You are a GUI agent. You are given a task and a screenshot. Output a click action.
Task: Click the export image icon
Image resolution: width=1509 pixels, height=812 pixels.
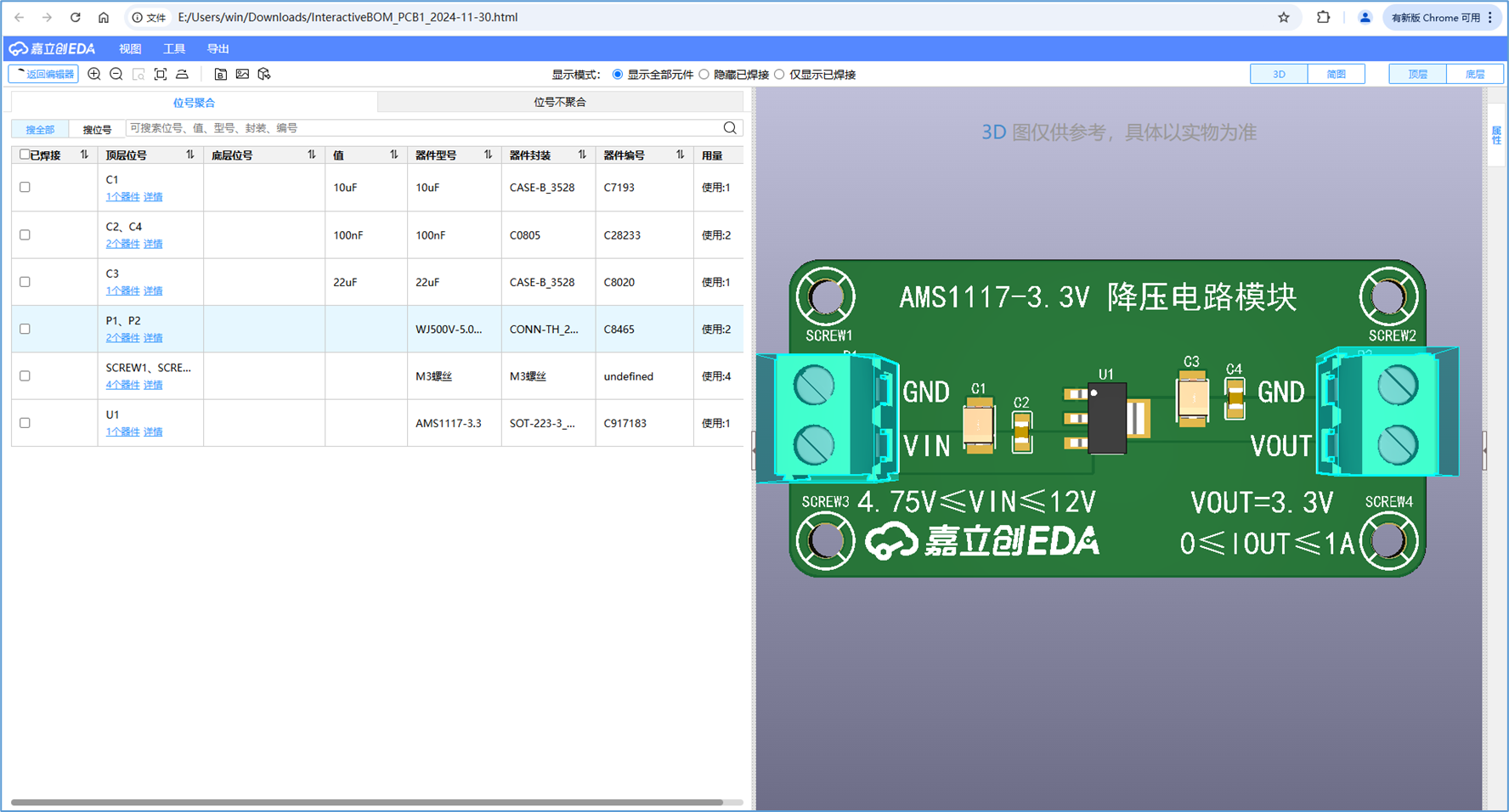[x=242, y=75]
